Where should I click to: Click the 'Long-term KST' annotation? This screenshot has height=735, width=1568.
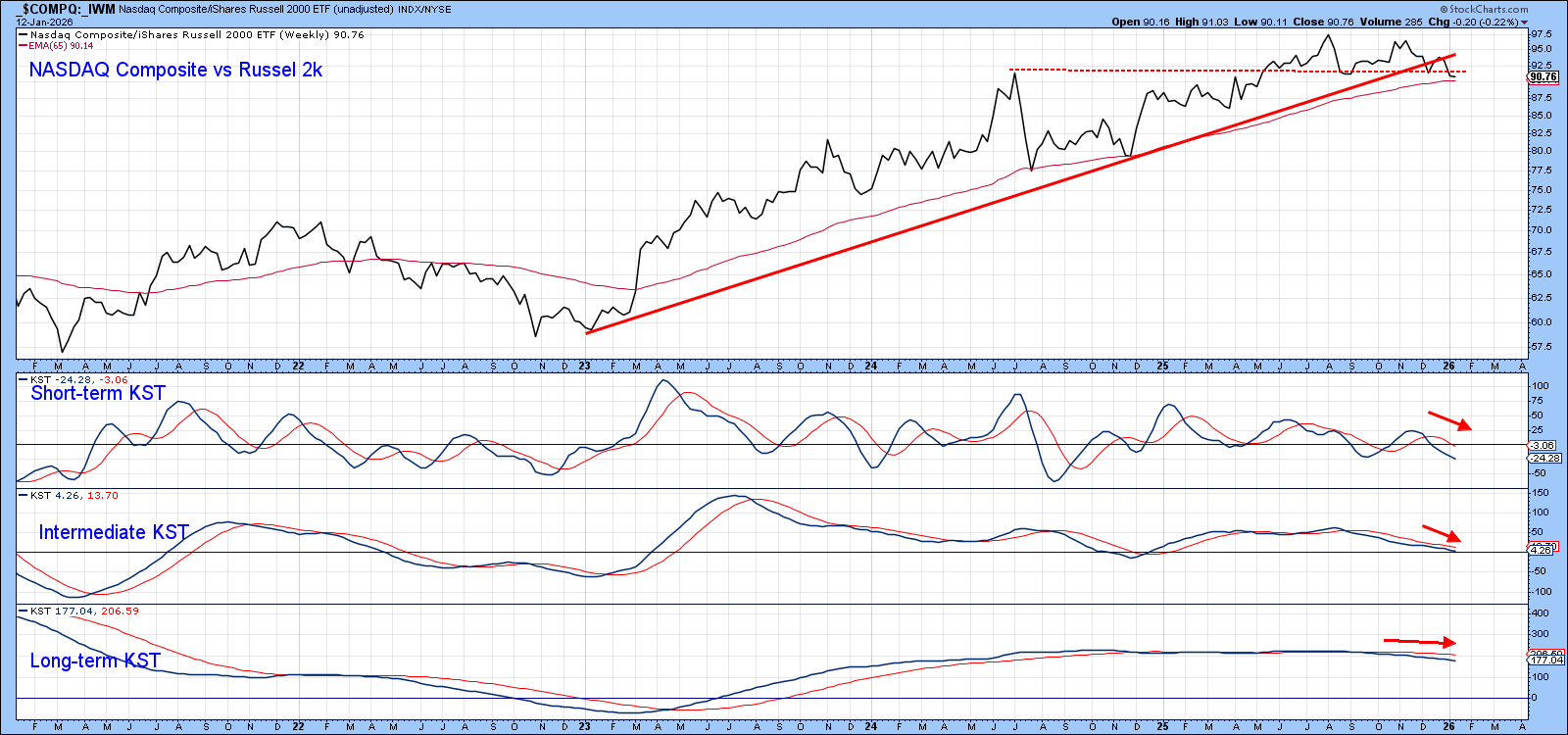coord(95,661)
